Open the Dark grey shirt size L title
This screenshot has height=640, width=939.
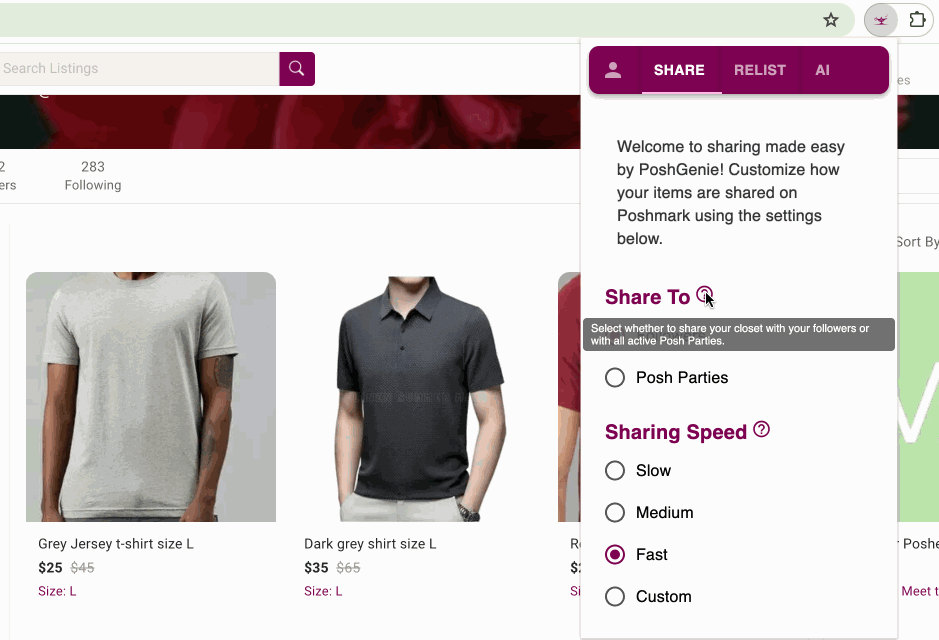click(x=370, y=544)
